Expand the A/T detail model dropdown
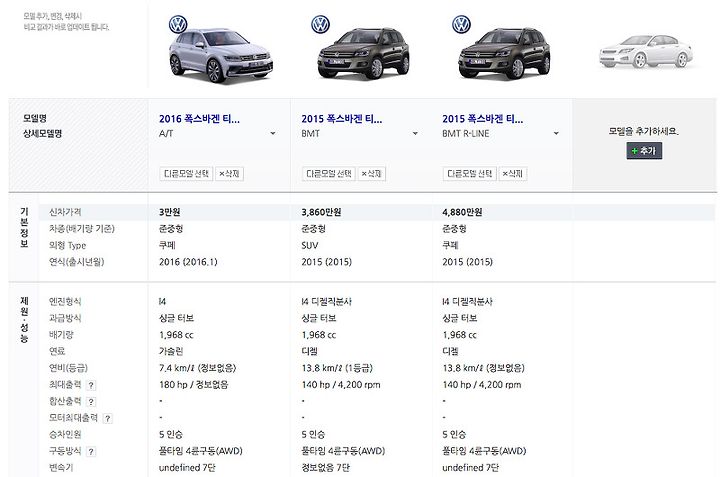 [x=273, y=134]
